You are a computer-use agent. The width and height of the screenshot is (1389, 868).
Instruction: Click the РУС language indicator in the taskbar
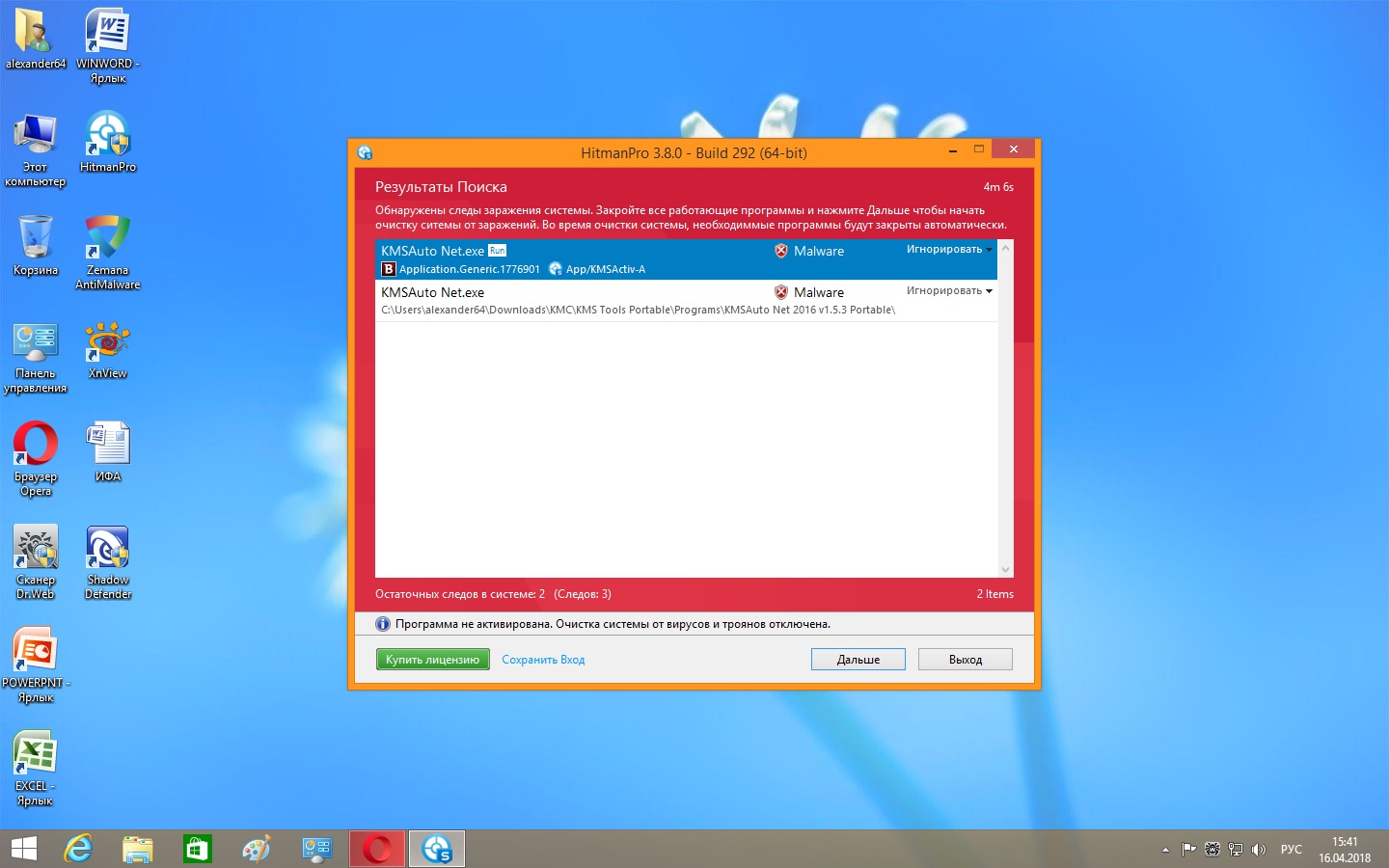tap(1292, 850)
